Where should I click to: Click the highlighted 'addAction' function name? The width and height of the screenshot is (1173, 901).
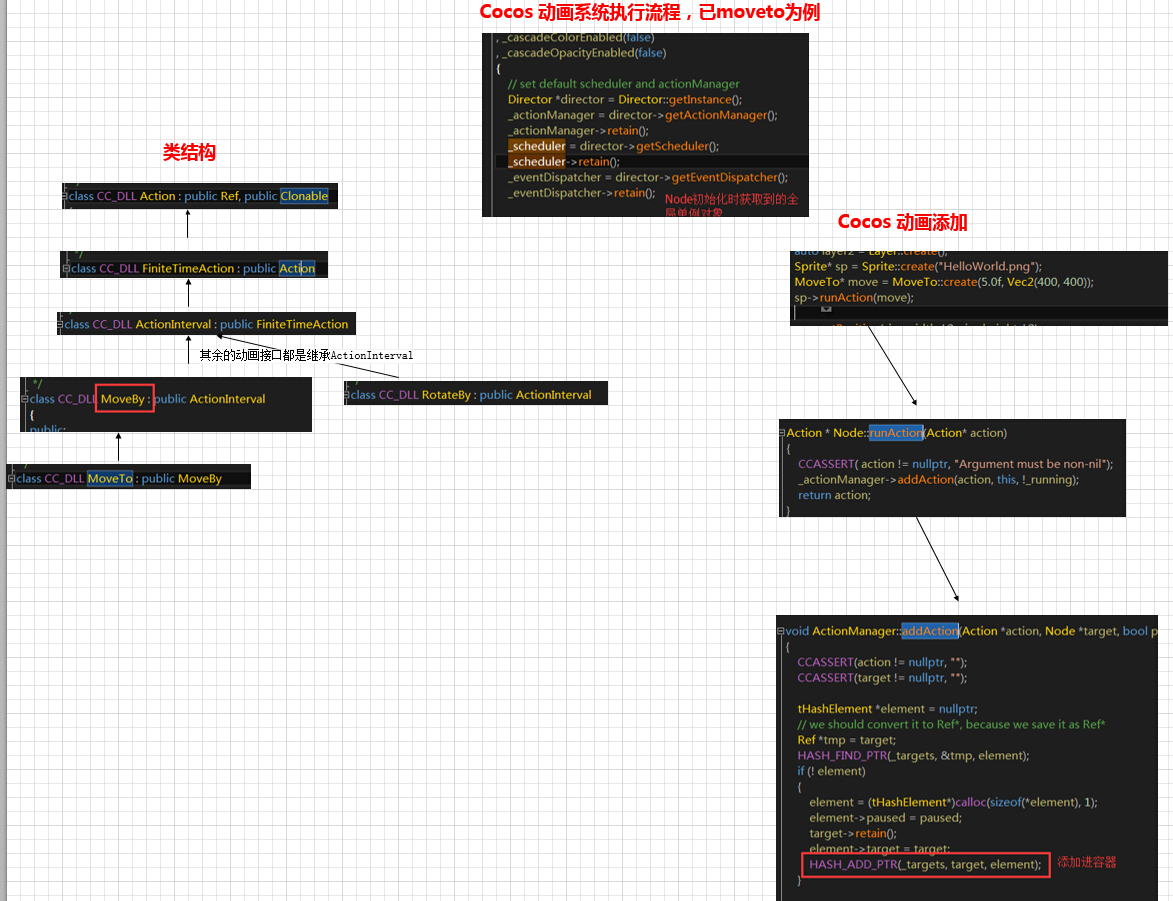pyautogui.click(x=930, y=631)
